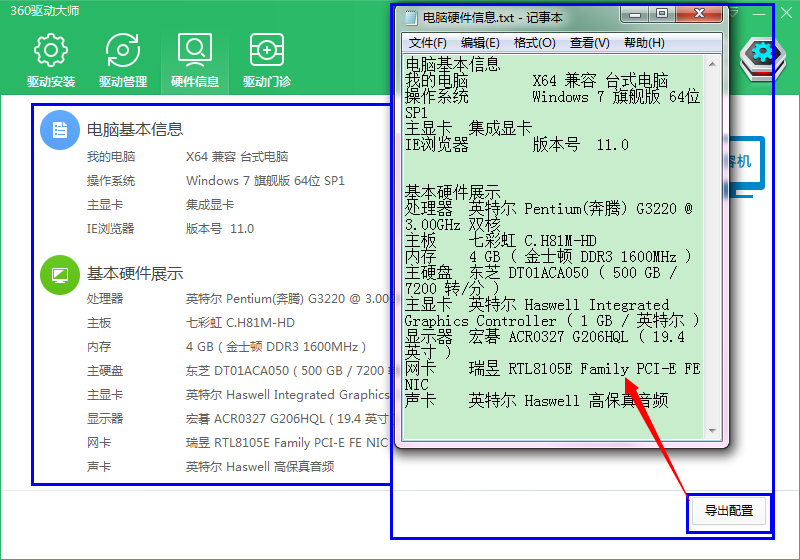This screenshot has width=800, height=560.
Task: Click the 英特尔 Haswell Integrated Graphics value in 360驱动大师
Action: click(x=288, y=395)
